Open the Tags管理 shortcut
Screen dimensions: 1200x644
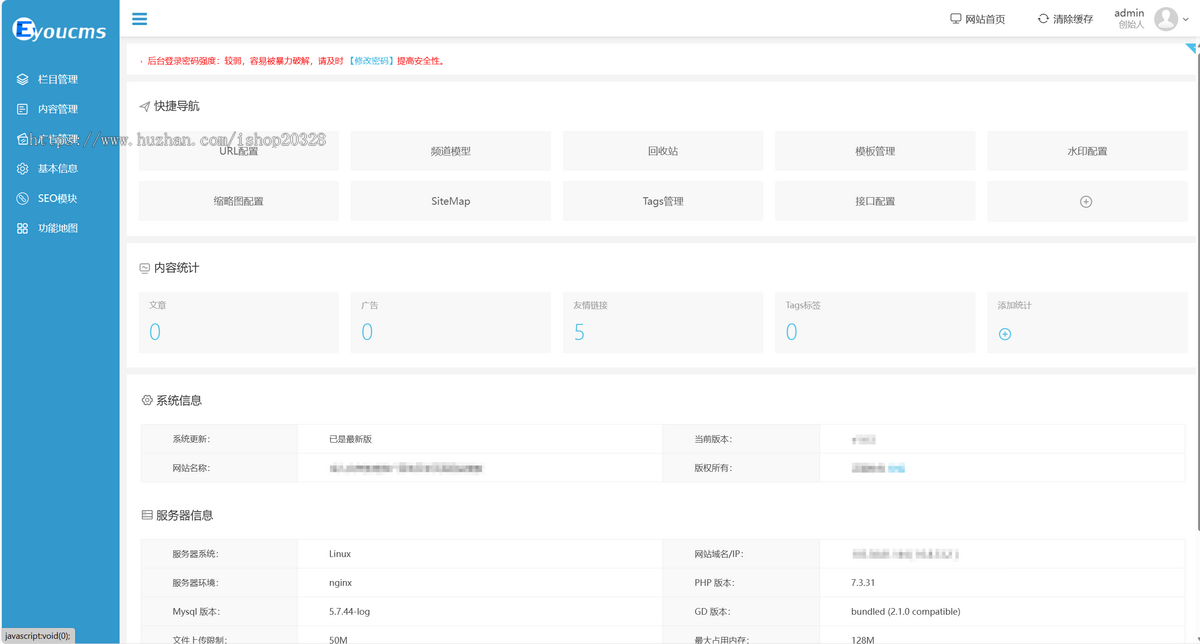663,201
